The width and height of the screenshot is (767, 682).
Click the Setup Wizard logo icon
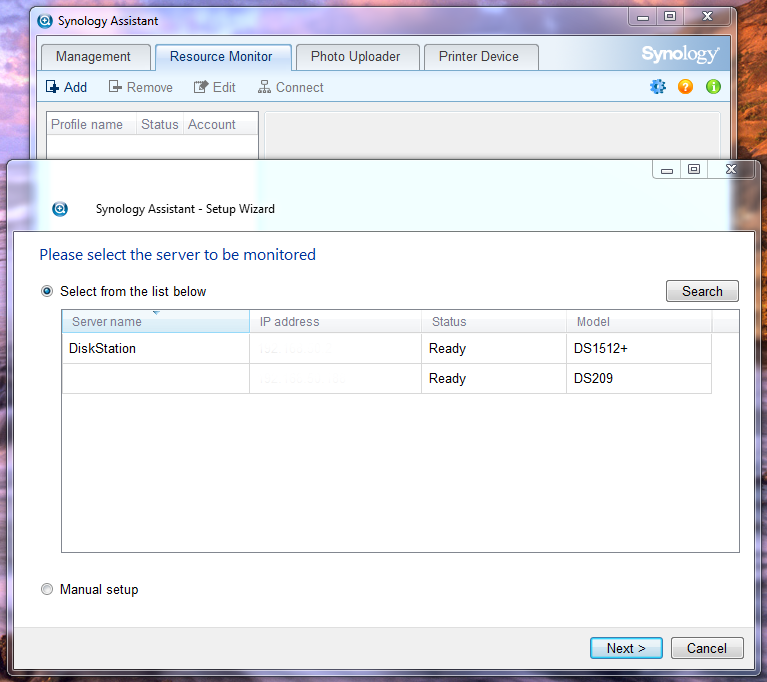(60, 209)
